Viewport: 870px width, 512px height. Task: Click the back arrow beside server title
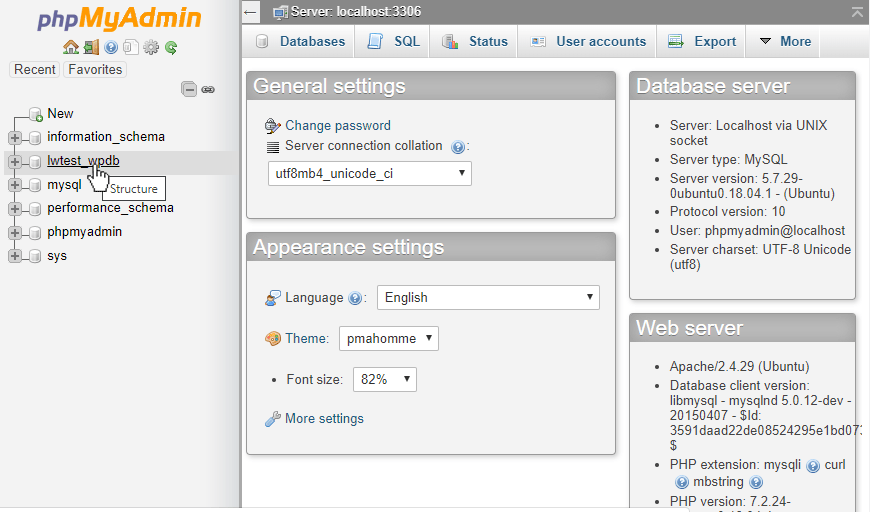point(251,12)
